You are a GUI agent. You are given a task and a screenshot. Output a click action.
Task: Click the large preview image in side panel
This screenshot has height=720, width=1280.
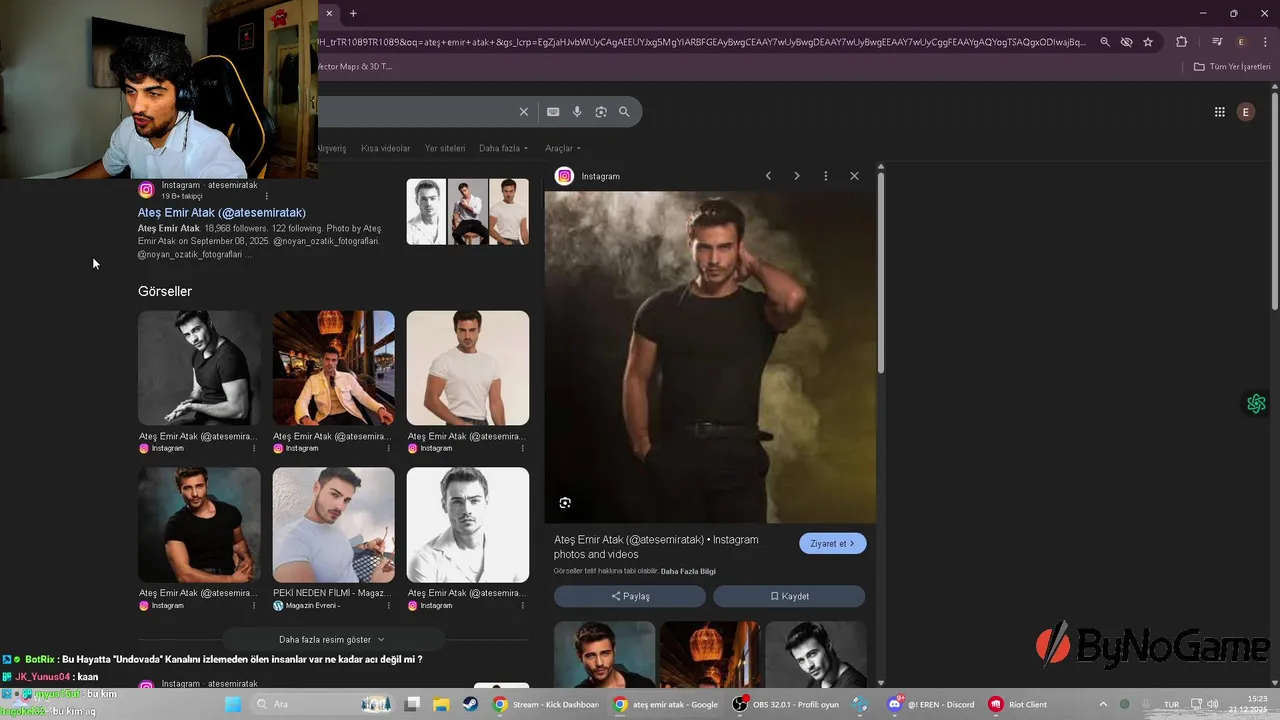(710, 357)
